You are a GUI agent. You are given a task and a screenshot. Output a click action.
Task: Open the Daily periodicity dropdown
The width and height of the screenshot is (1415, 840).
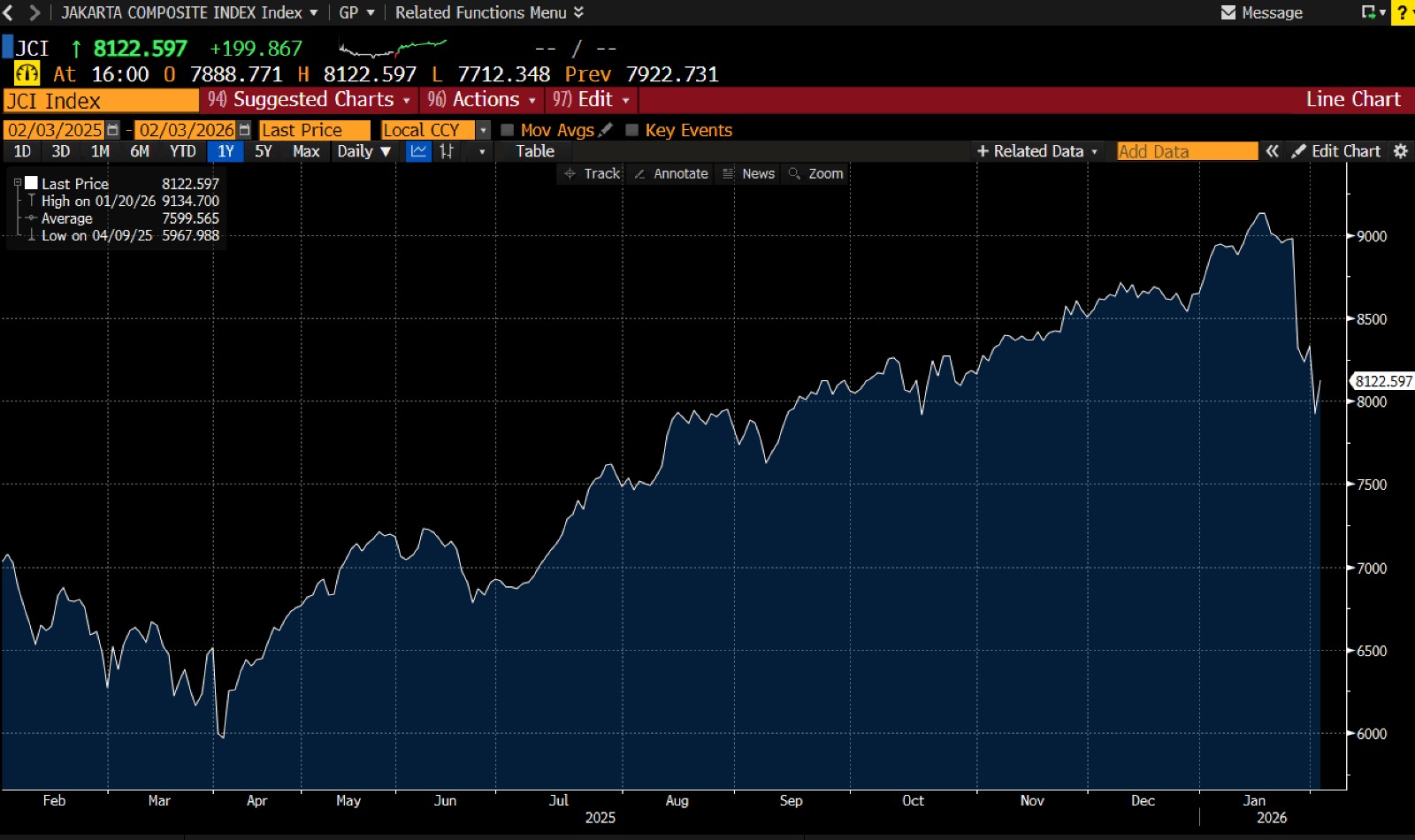click(x=363, y=151)
